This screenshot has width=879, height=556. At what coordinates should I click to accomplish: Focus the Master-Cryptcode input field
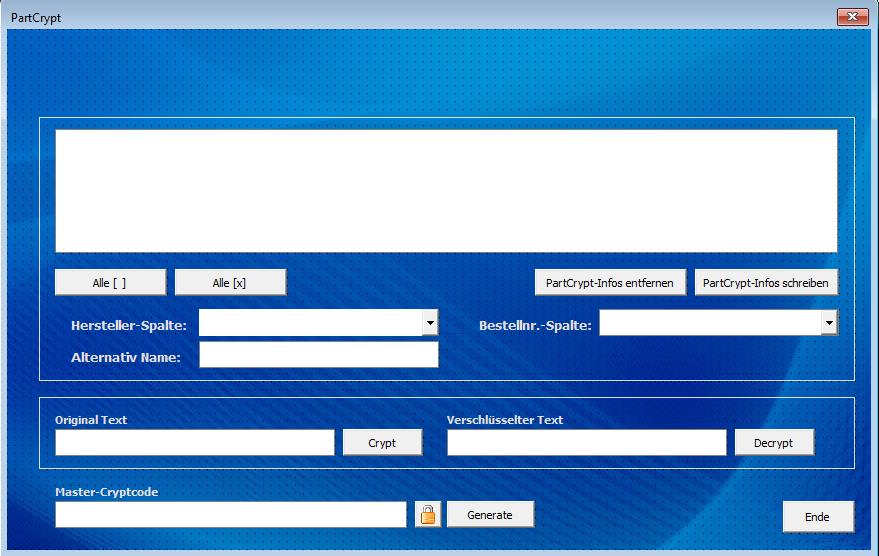pos(230,515)
